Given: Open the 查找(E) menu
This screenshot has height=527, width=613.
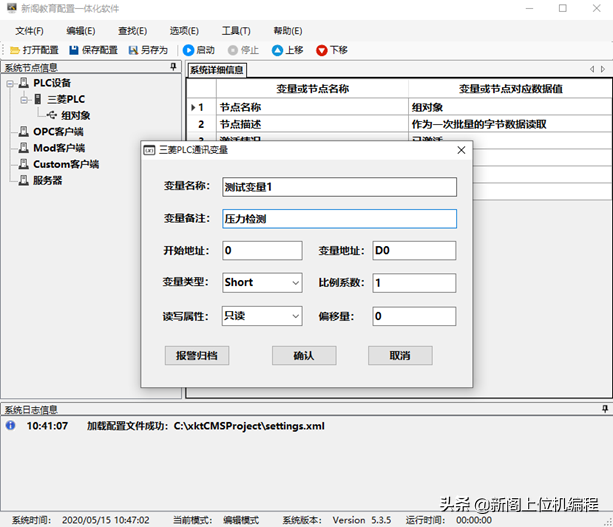Looking at the screenshot, I should [x=133, y=31].
